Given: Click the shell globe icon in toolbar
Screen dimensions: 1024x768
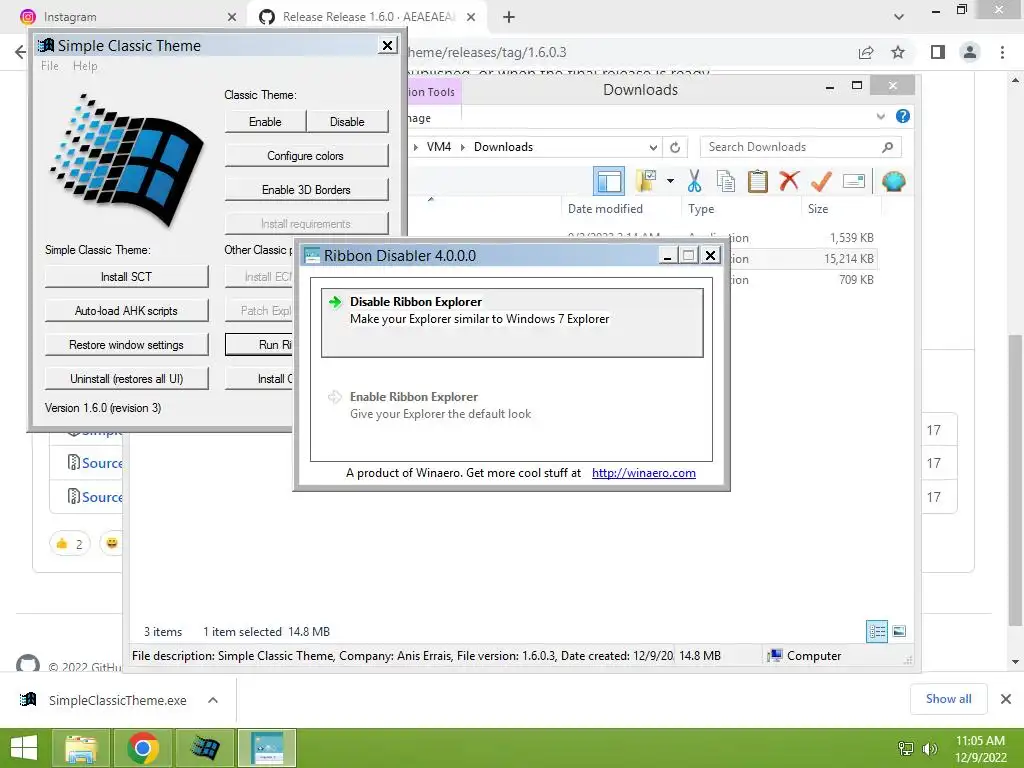Looking at the screenshot, I should (x=893, y=181).
